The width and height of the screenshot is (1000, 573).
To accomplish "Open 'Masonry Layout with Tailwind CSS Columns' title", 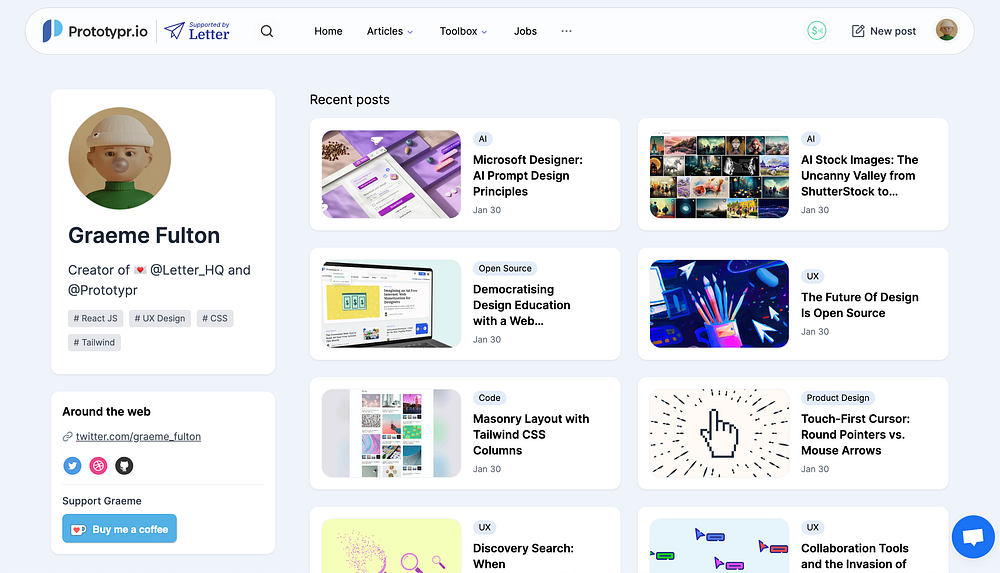I will 531,435.
